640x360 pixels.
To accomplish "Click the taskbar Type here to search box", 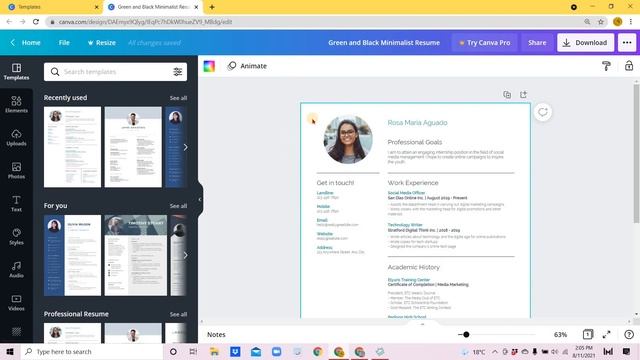I will coord(92,351).
